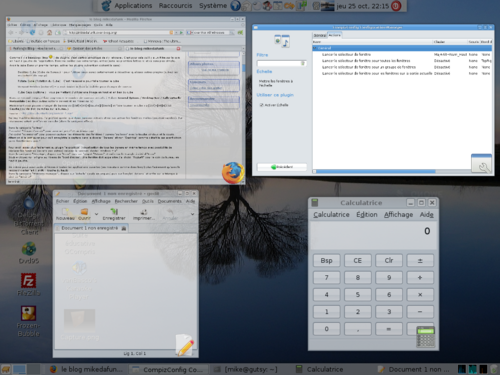500x375 pixels.
Task: Click the green calculator overlay icon
Action: click(426, 337)
